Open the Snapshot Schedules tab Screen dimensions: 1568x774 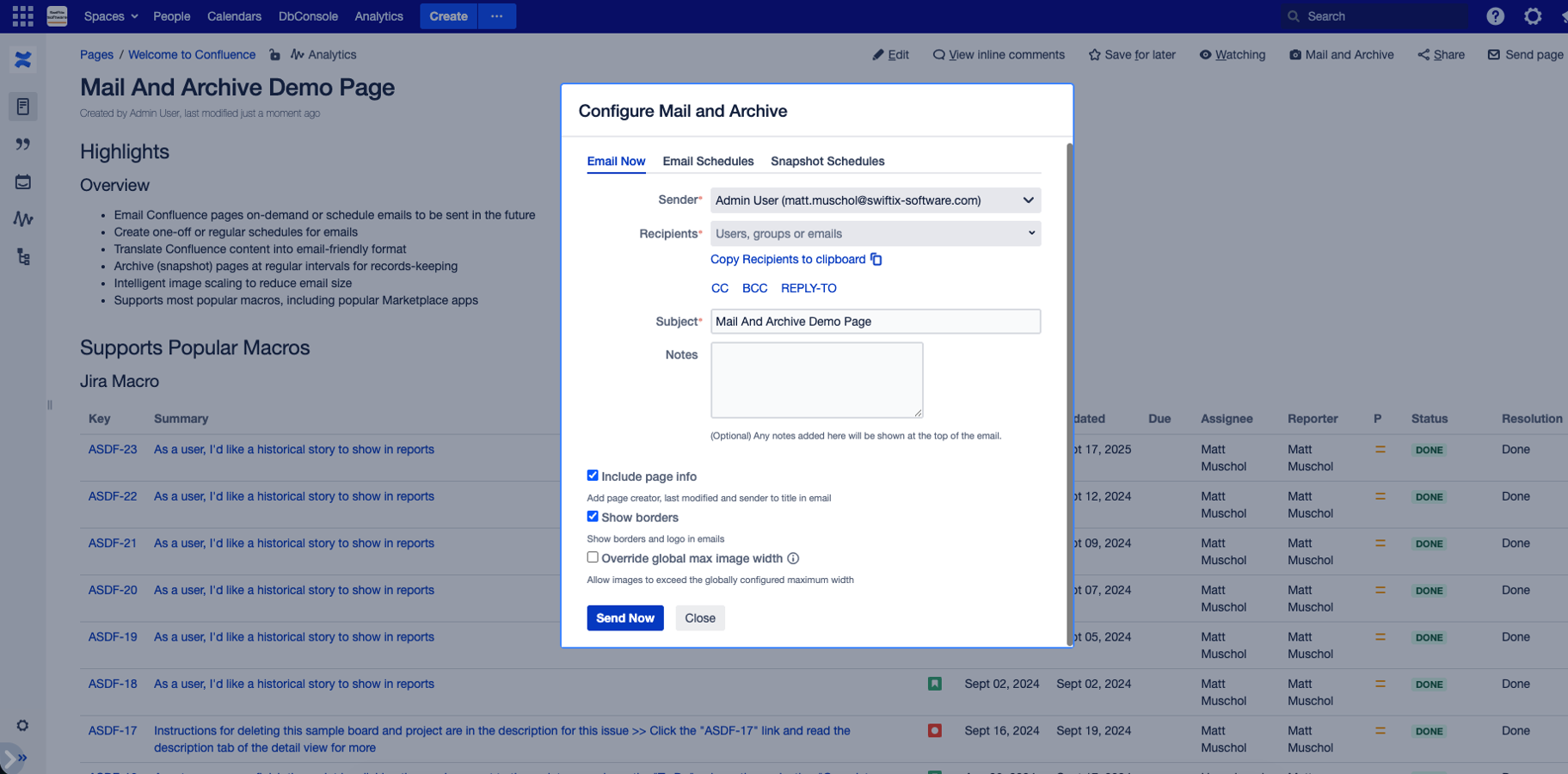[827, 161]
